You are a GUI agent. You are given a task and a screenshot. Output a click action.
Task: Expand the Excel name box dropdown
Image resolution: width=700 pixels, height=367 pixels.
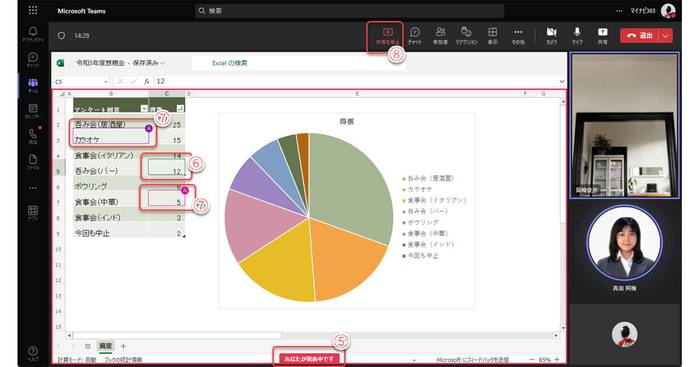tap(106, 82)
